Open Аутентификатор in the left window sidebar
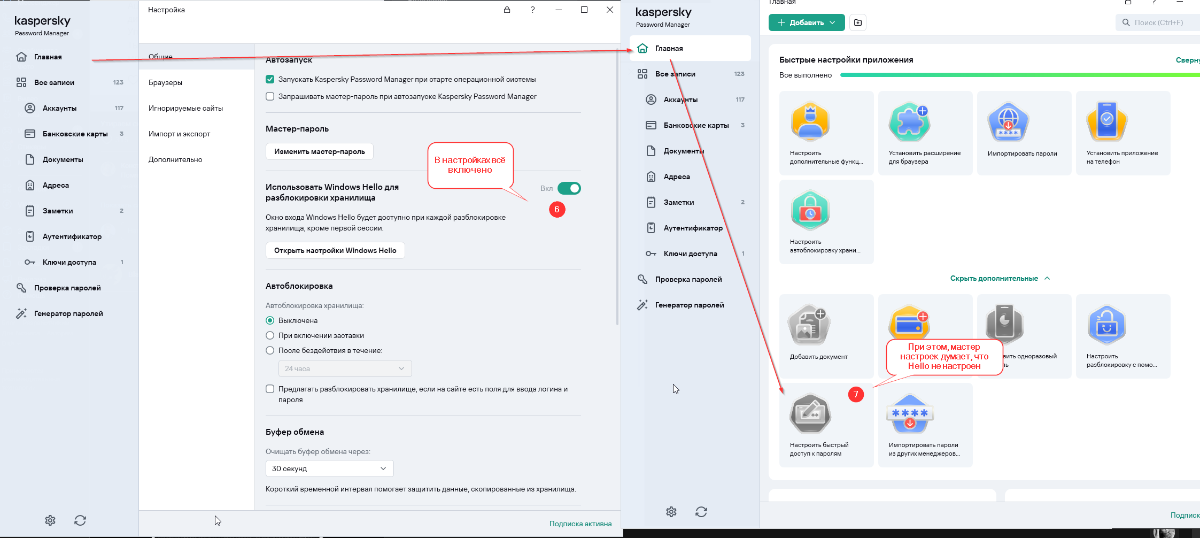Viewport: 1200px width, 538px height. 72,237
